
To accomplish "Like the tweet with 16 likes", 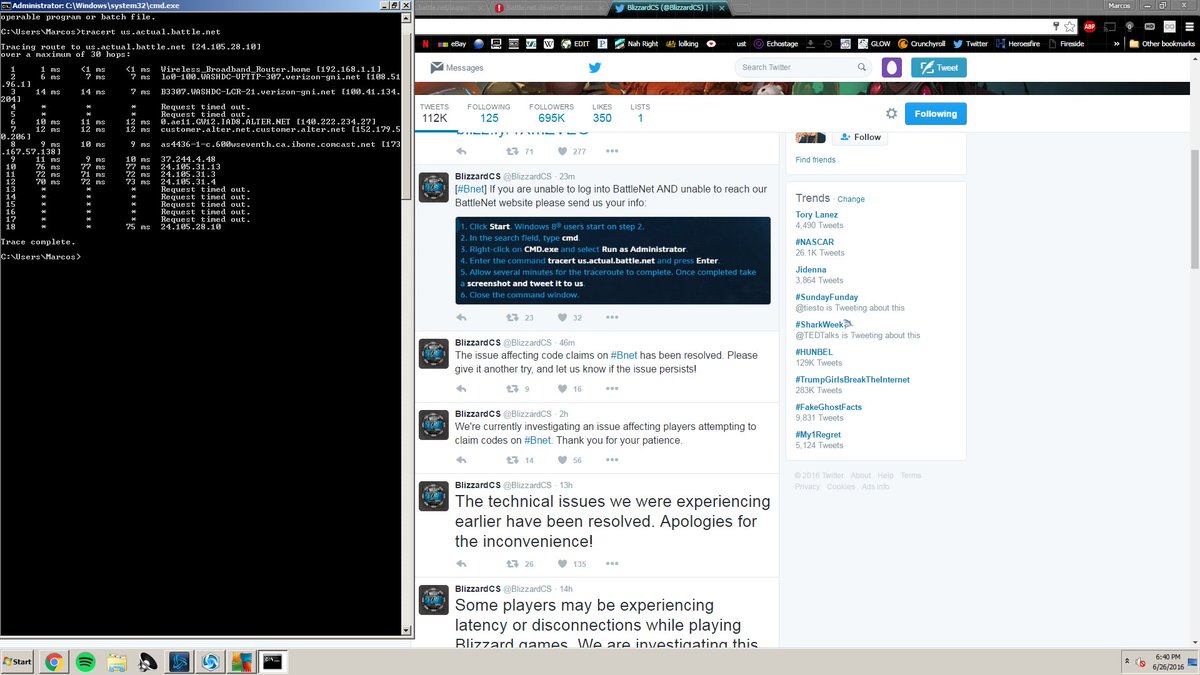I will 562,389.
